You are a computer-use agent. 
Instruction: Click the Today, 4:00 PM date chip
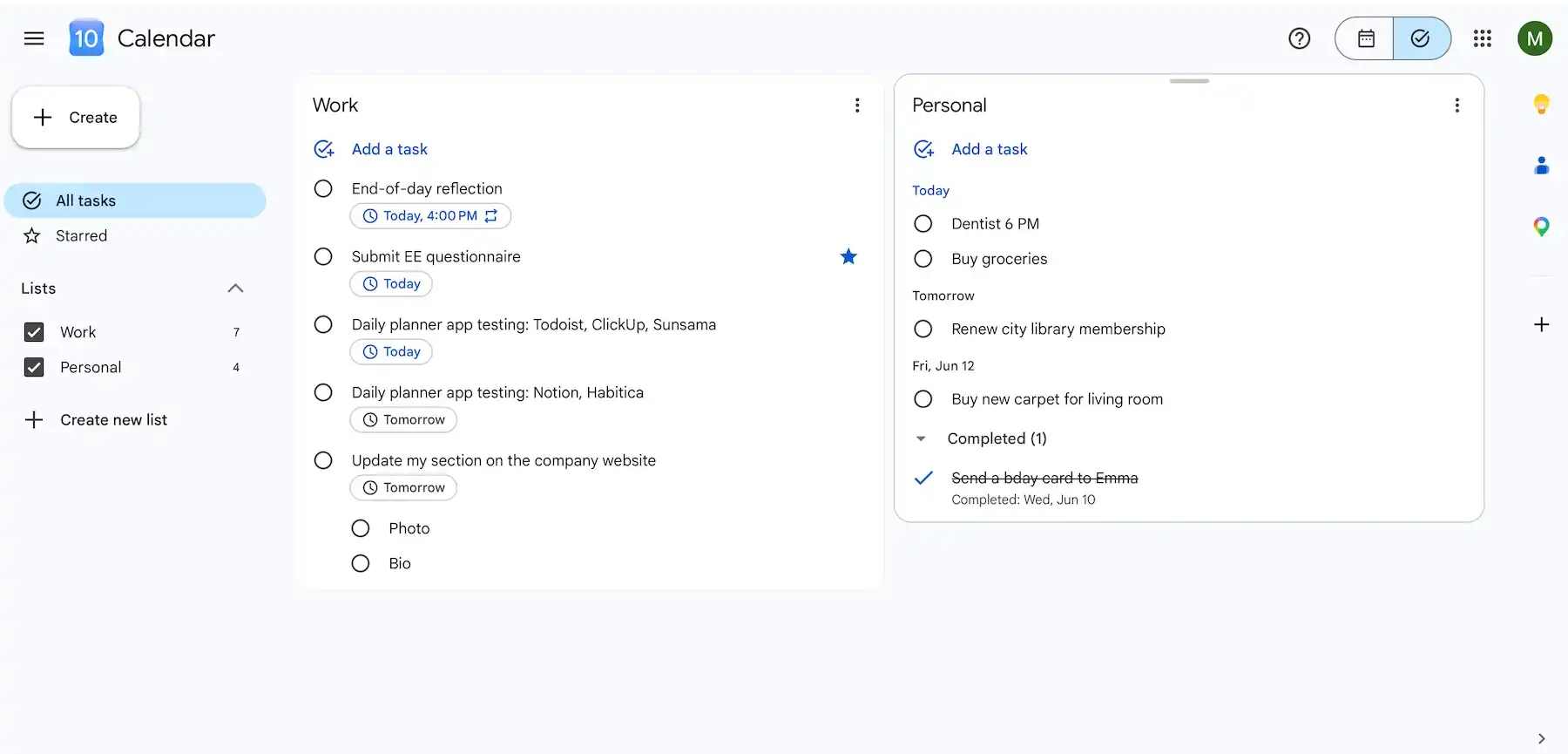[x=430, y=216]
